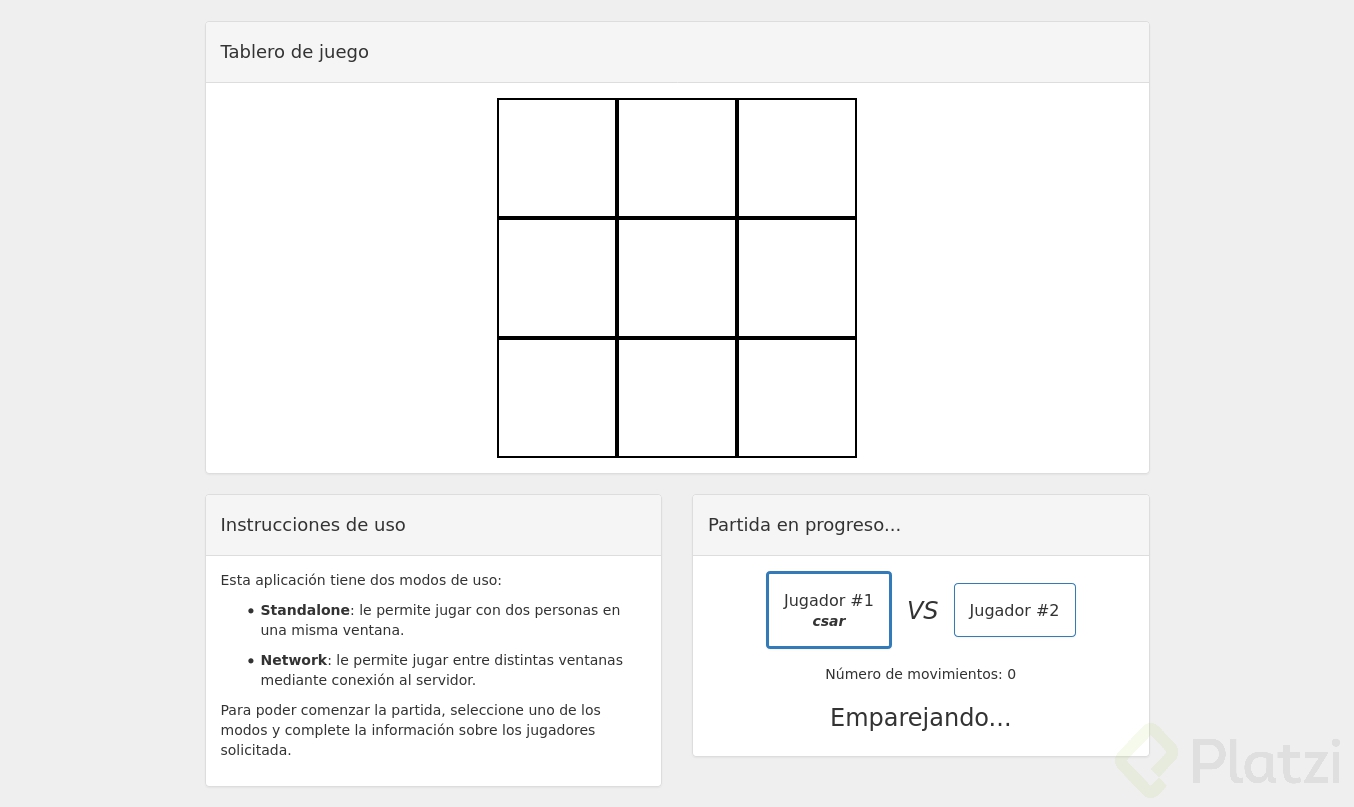The image size is (1354, 807).
Task: Click the top-center cell of the grid
Action: click(x=677, y=158)
